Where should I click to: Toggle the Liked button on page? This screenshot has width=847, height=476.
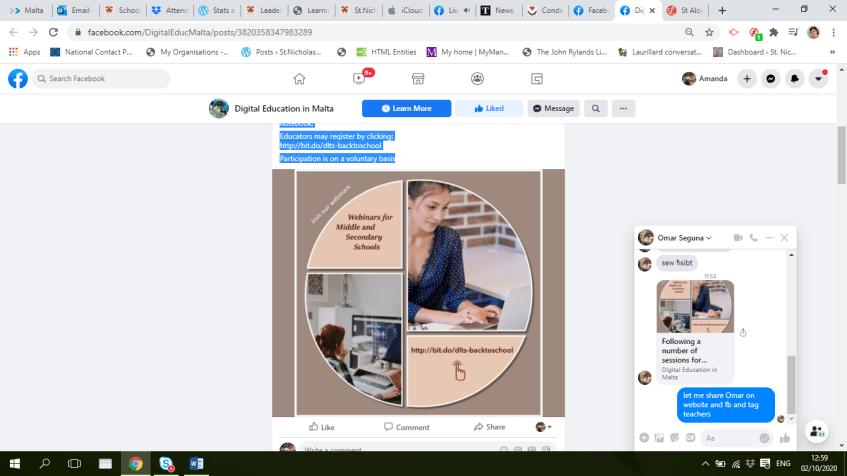[489, 108]
